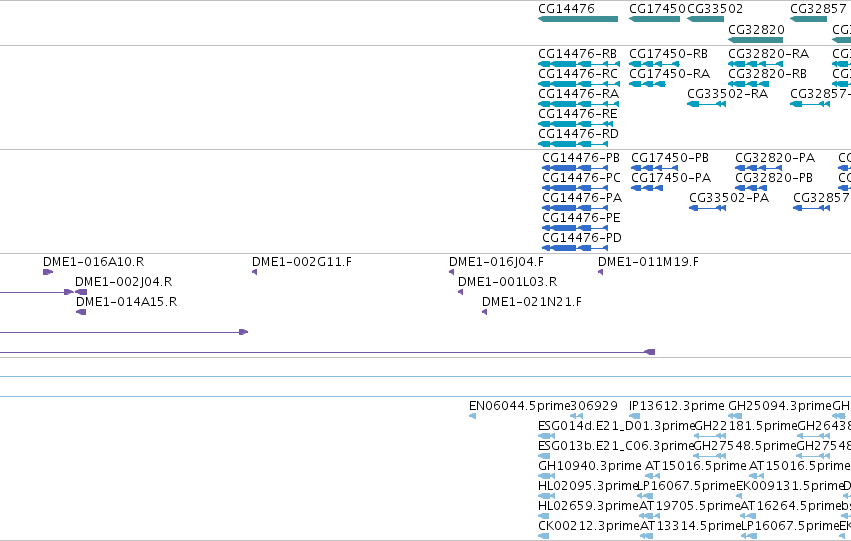The height and width of the screenshot is (541, 851).
Task: Click transcript CG14476-RC
Action: coord(577,74)
